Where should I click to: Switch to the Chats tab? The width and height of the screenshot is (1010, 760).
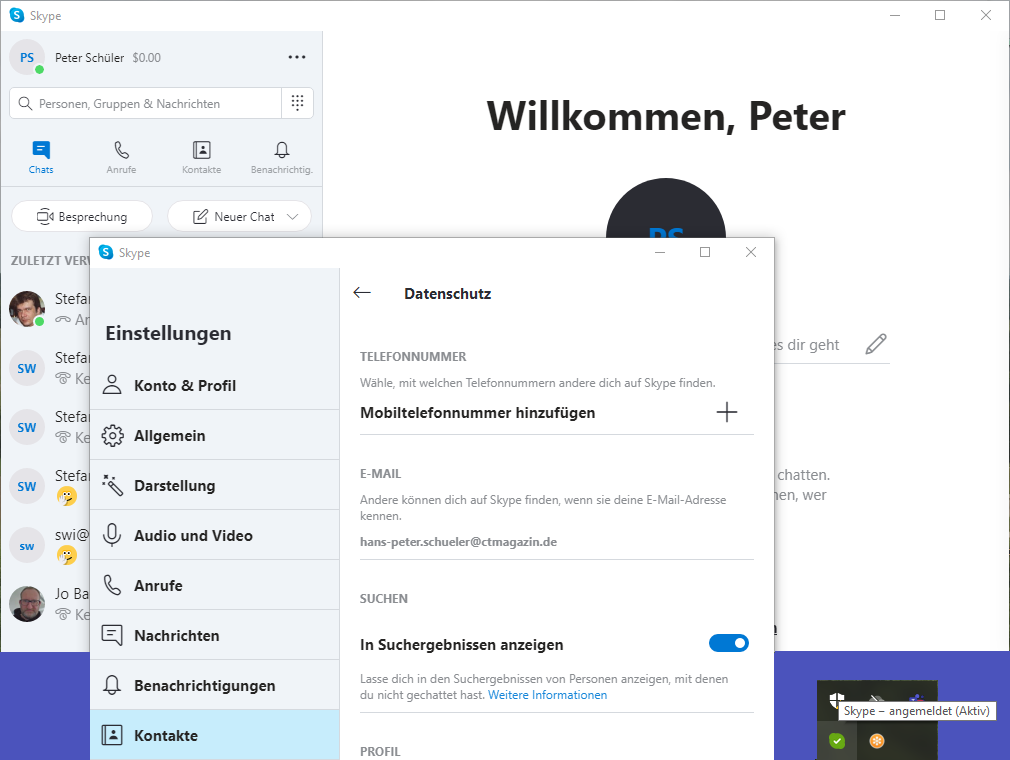pos(41,157)
